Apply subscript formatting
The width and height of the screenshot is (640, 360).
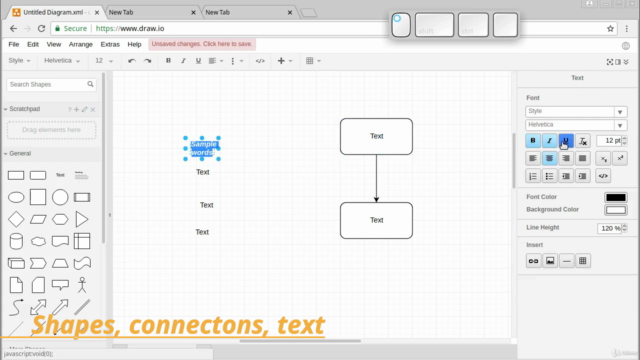(x=603, y=158)
